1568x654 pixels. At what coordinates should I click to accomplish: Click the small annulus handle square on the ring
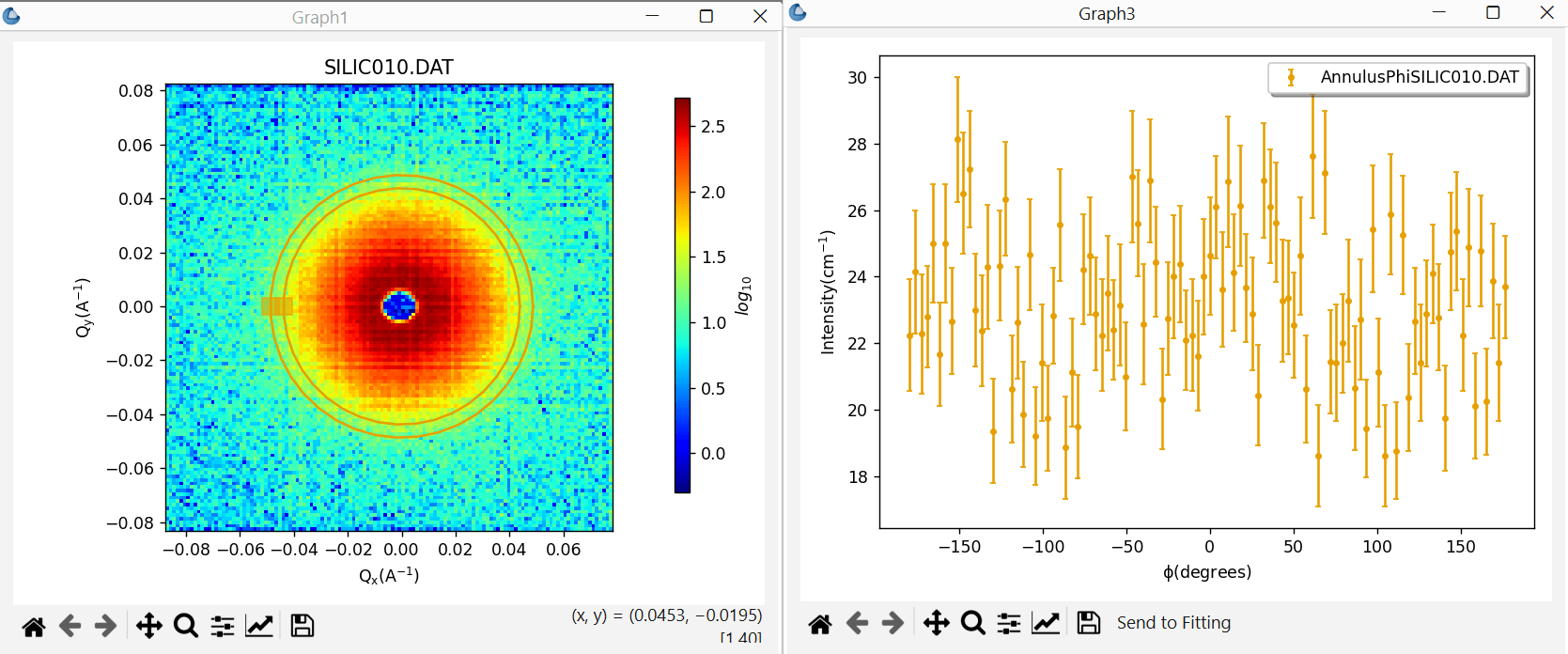[277, 306]
